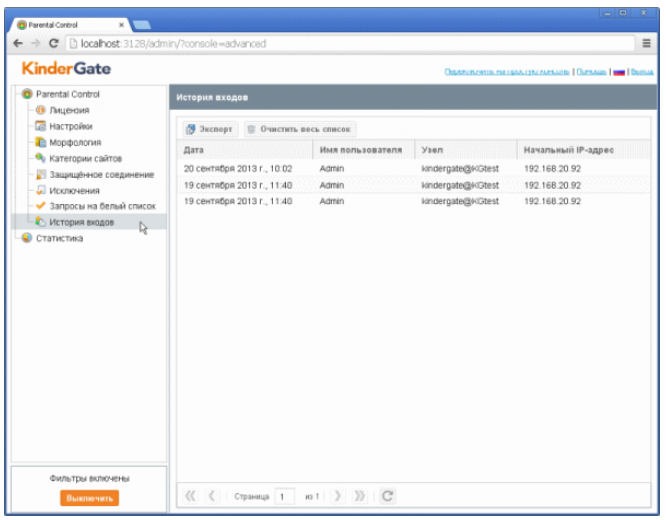Image resolution: width=666 pixels, height=520 pixels.
Task: Click the page number input field
Action: pos(285,495)
